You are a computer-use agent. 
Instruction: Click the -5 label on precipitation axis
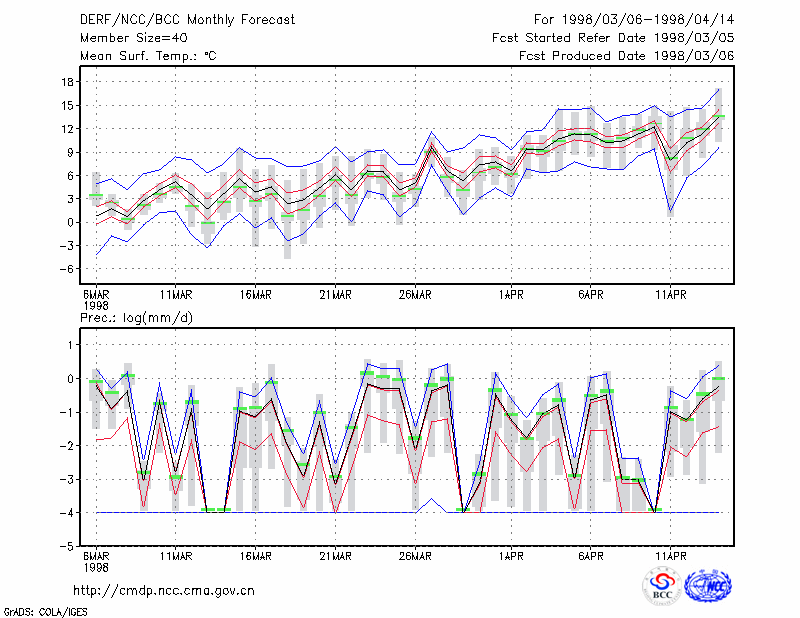tap(66, 547)
